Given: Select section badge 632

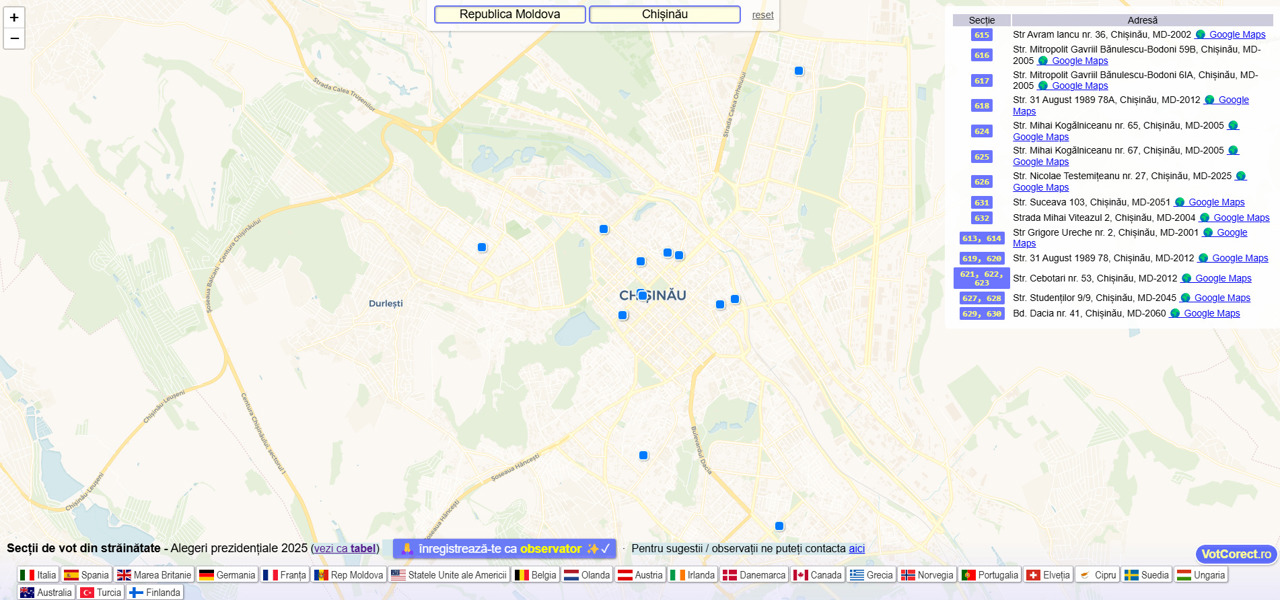Looking at the screenshot, I should point(982,218).
